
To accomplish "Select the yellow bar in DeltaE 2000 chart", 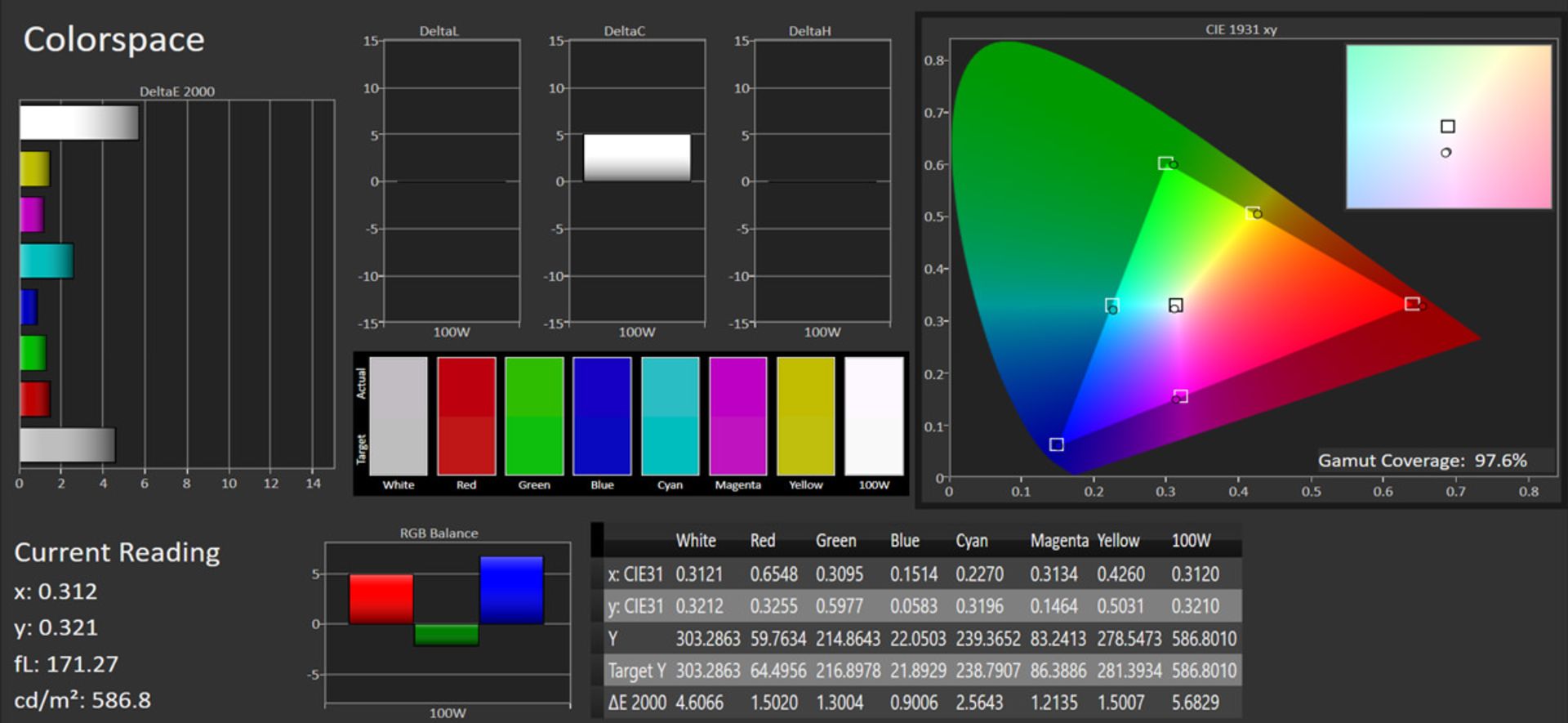I will [x=35, y=169].
